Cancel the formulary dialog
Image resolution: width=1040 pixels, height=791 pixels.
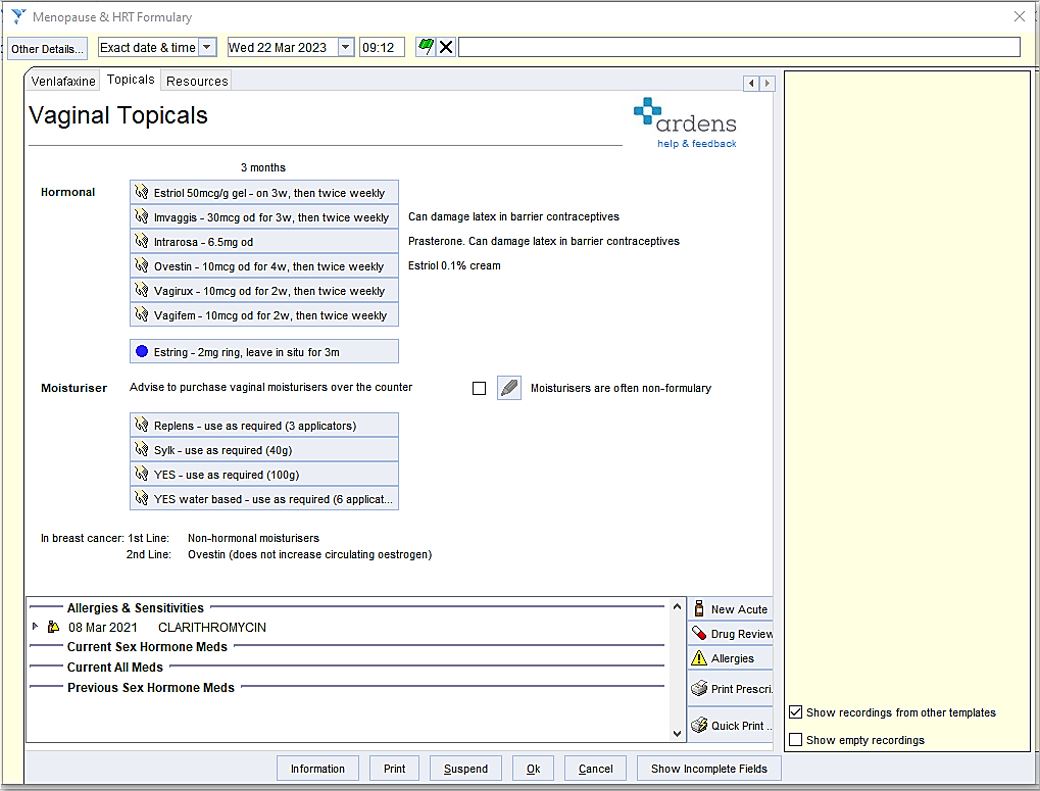[596, 768]
